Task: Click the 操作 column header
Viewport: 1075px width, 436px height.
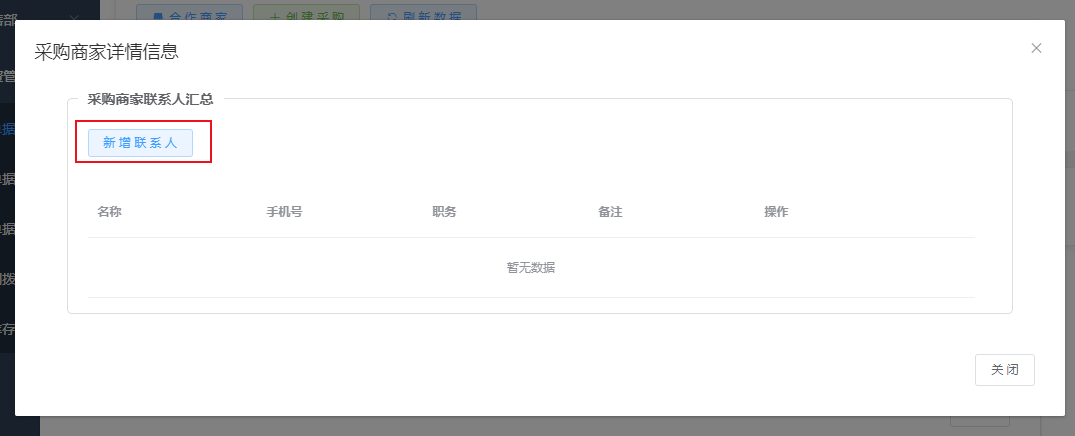Action: click(776, 212)
